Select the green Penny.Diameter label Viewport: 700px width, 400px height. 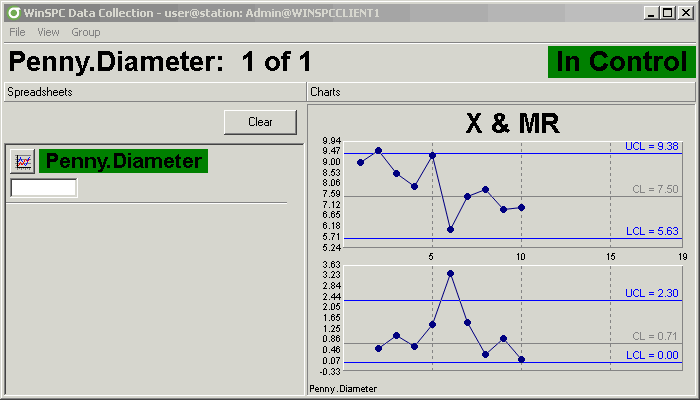pos(124,161)
